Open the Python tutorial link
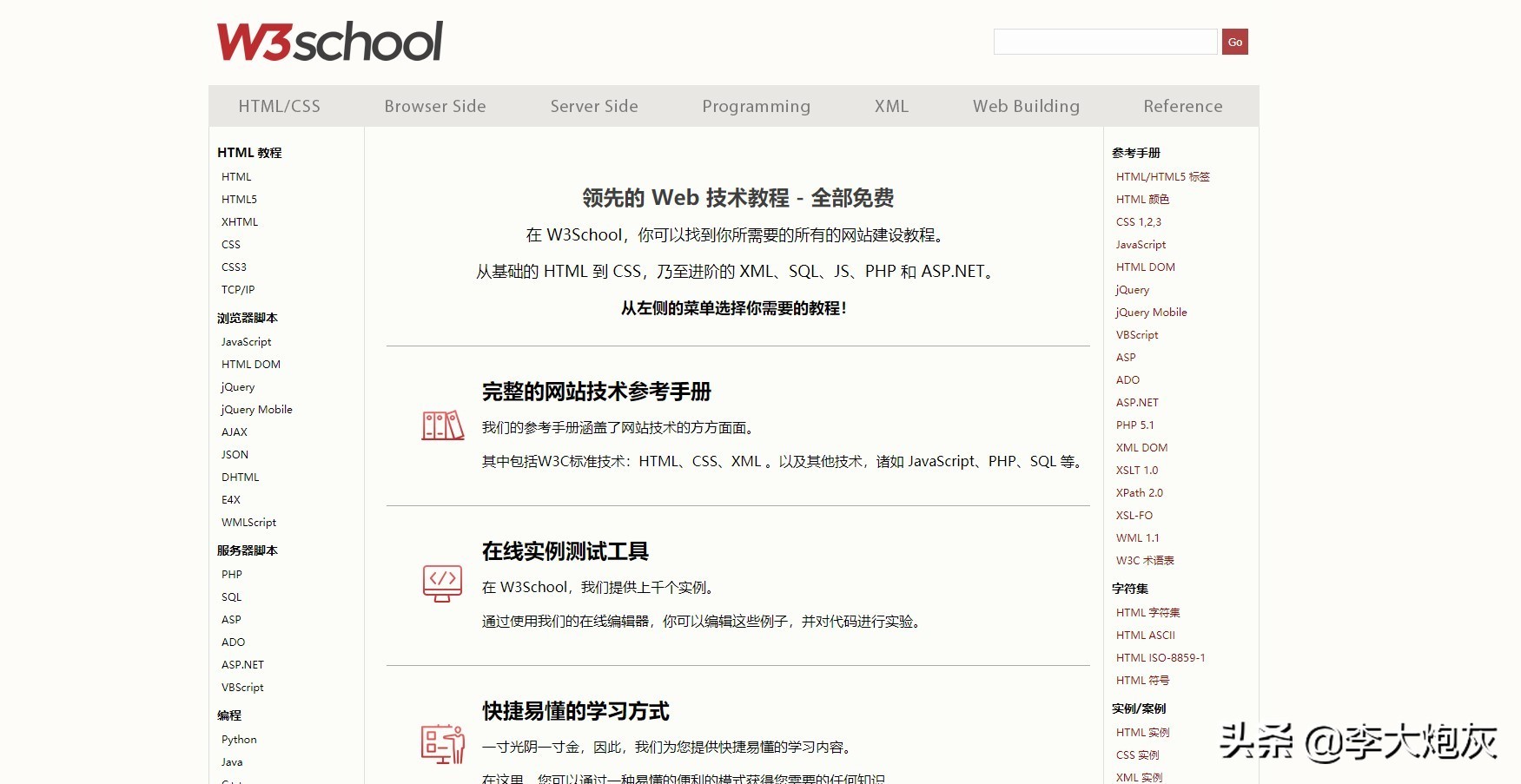Image resolution: width=1521 pixels, height=784 pixels. (x=238, y=739)
